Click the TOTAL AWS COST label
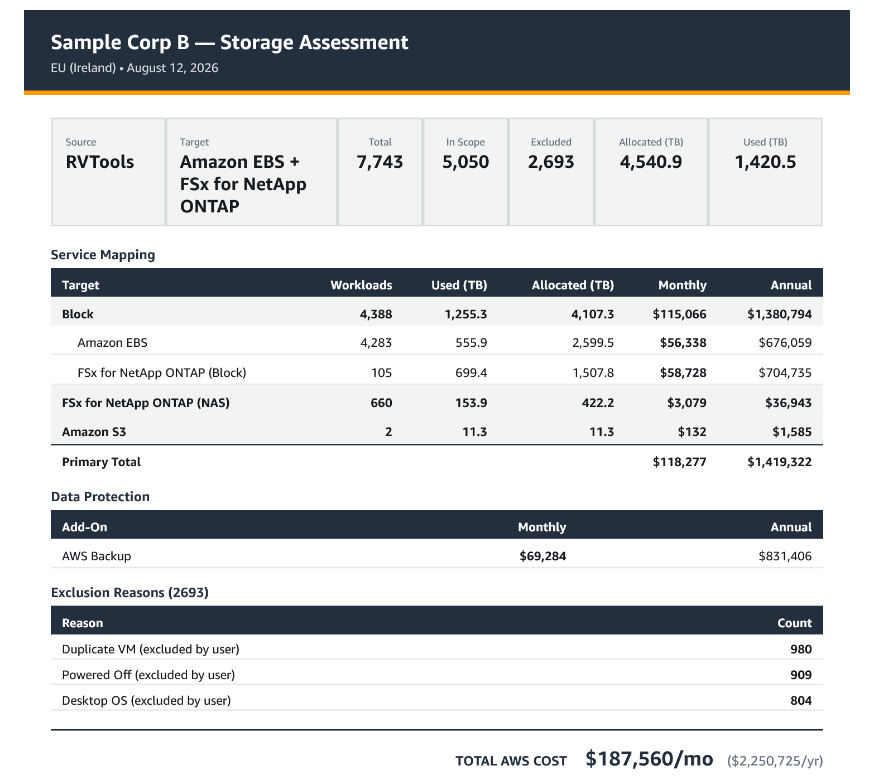The height and width of the screenshot is (779, 869). pos(511,761)
